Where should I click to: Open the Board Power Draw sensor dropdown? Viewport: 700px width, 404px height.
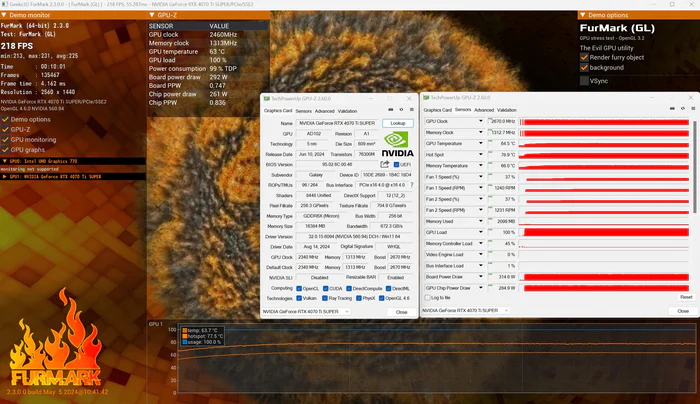coord(481,277)
